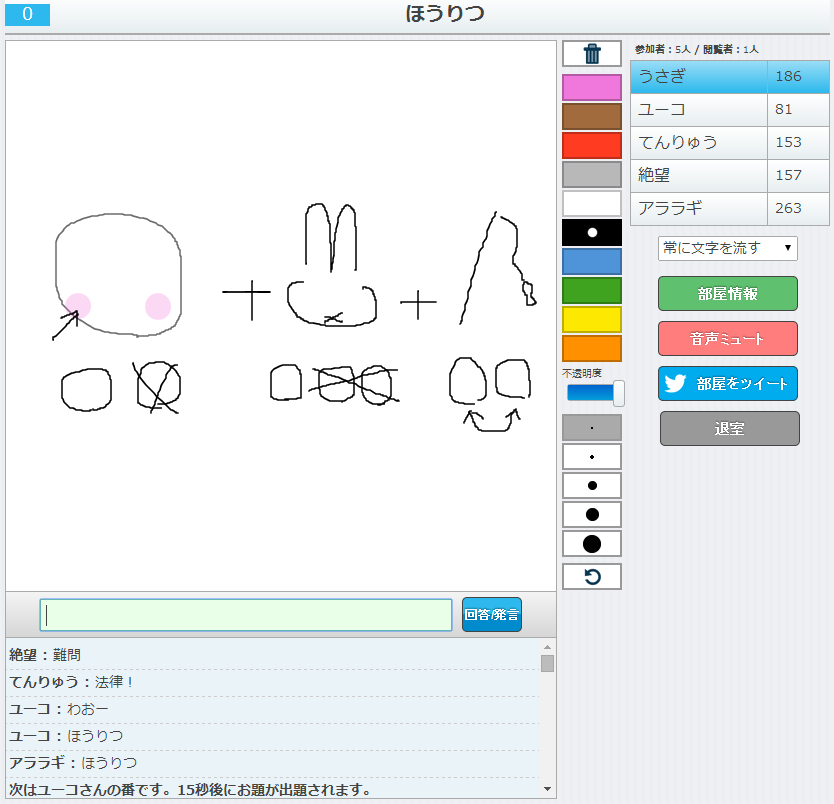Open the 常に文字を流す dropdown
The width and height of the screenshot is (834, 804).
(x=727, y=248)
